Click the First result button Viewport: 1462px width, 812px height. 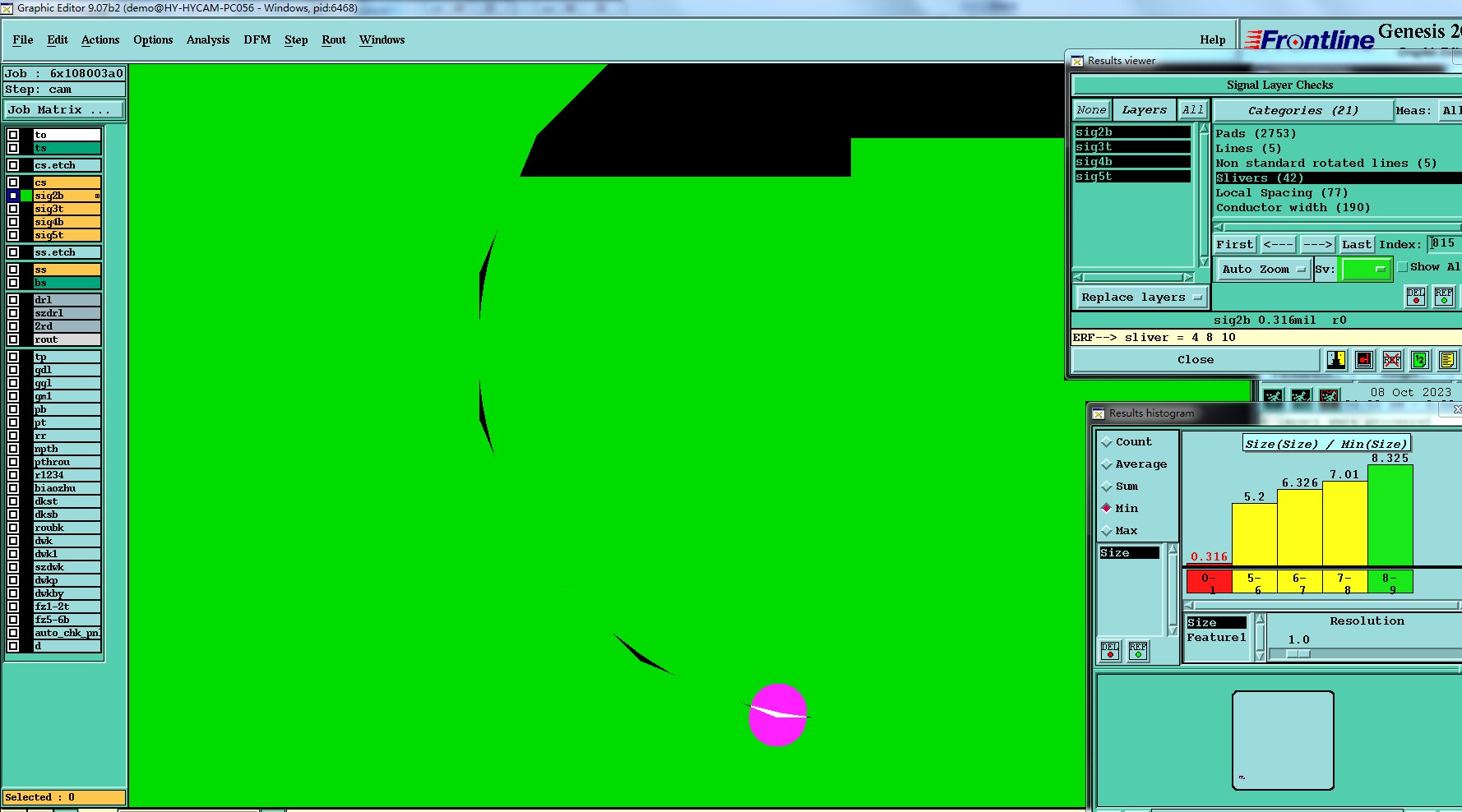(1234, 244)
